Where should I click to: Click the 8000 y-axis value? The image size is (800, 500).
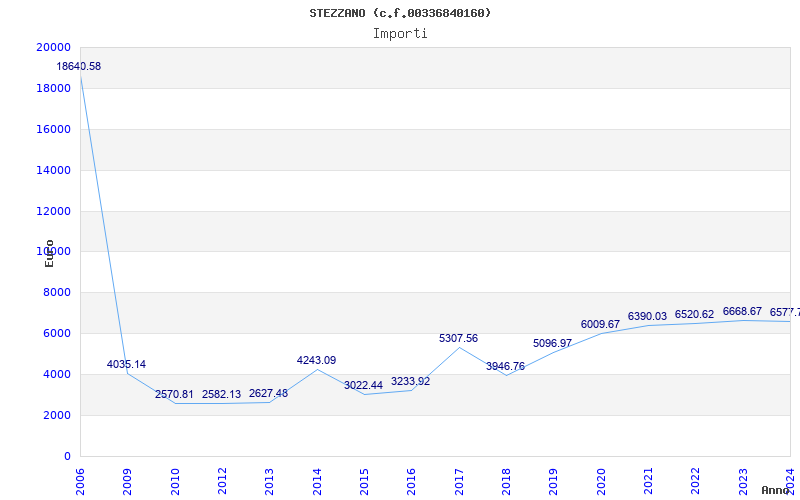point(57,293)
